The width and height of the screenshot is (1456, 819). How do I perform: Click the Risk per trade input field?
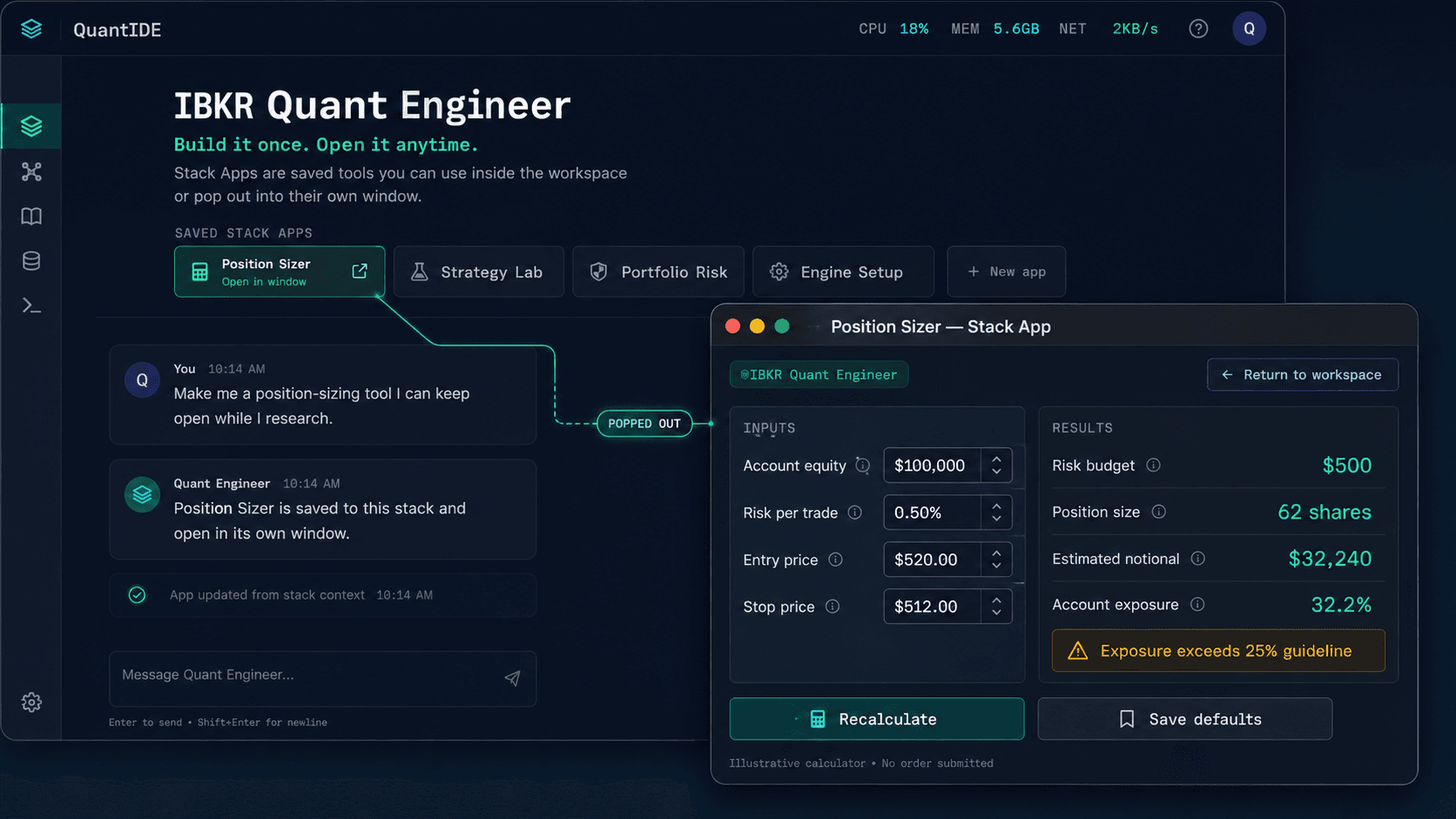click(947, 513)
